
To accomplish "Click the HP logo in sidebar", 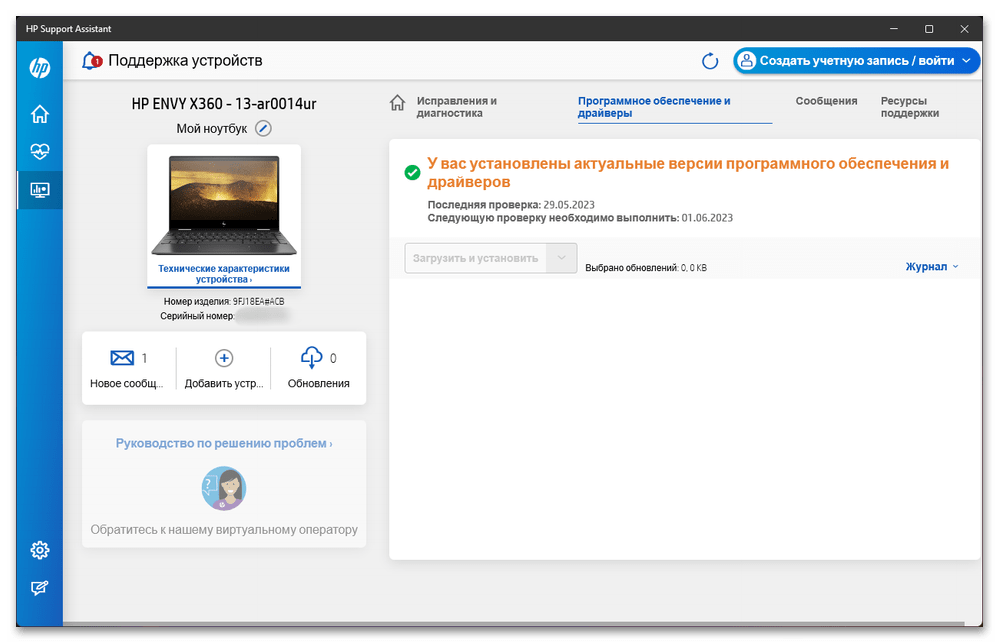I will (40, 68).
